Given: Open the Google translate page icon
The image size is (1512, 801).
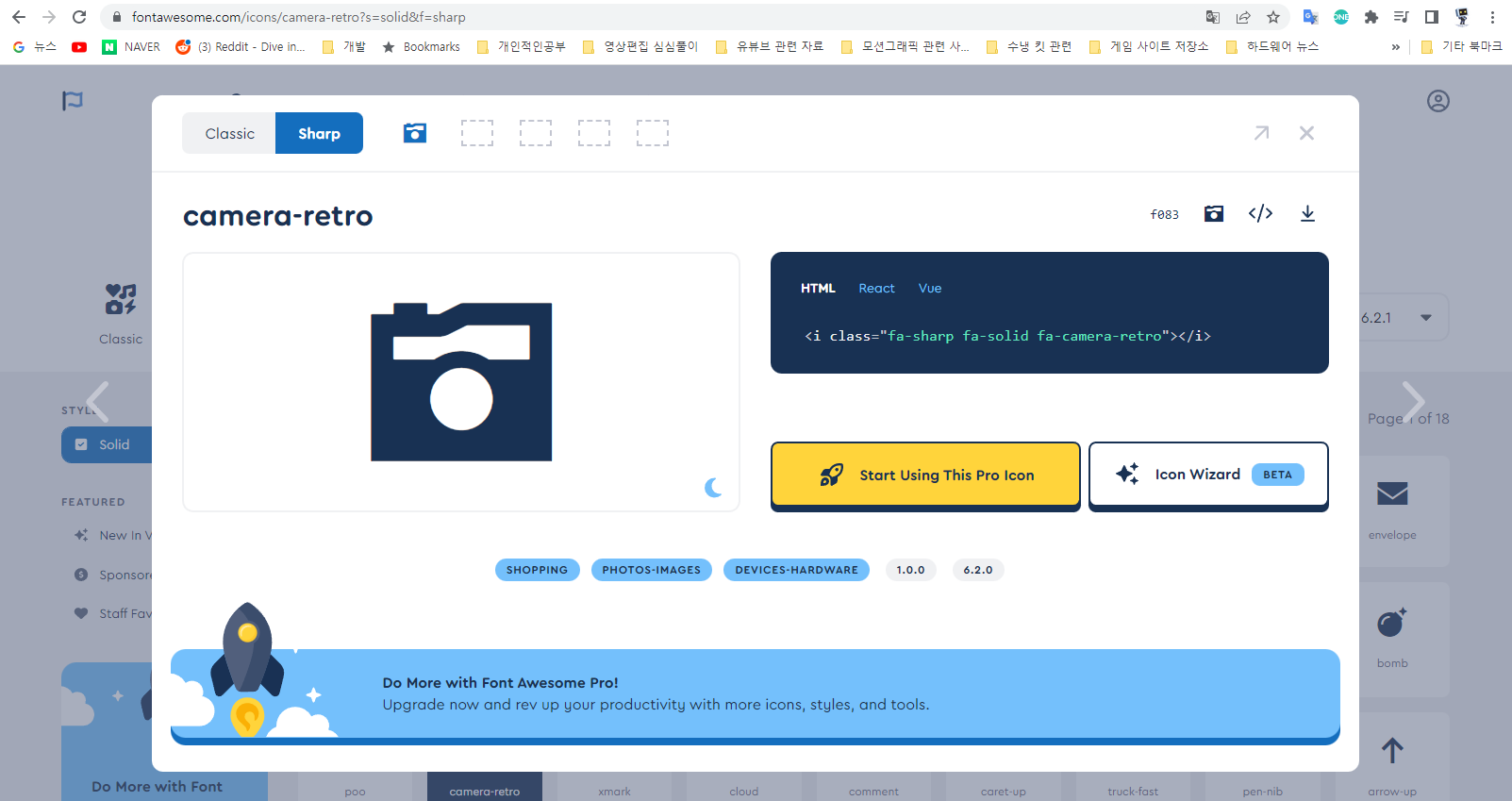Looking at the screenshot, I should (x=1213, y=17).
